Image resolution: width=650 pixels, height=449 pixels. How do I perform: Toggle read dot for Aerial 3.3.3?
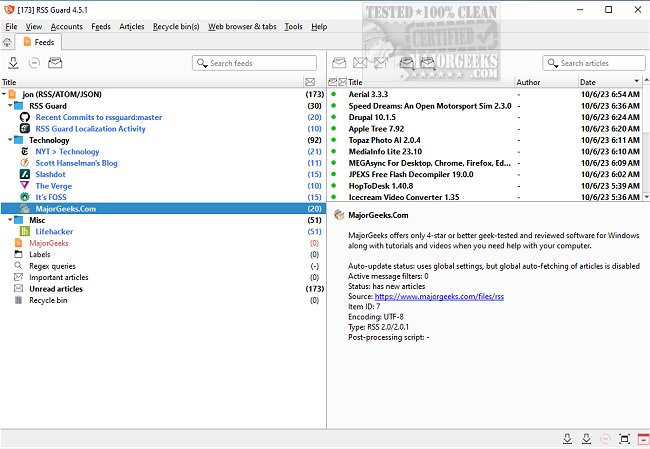coord(333,94)
